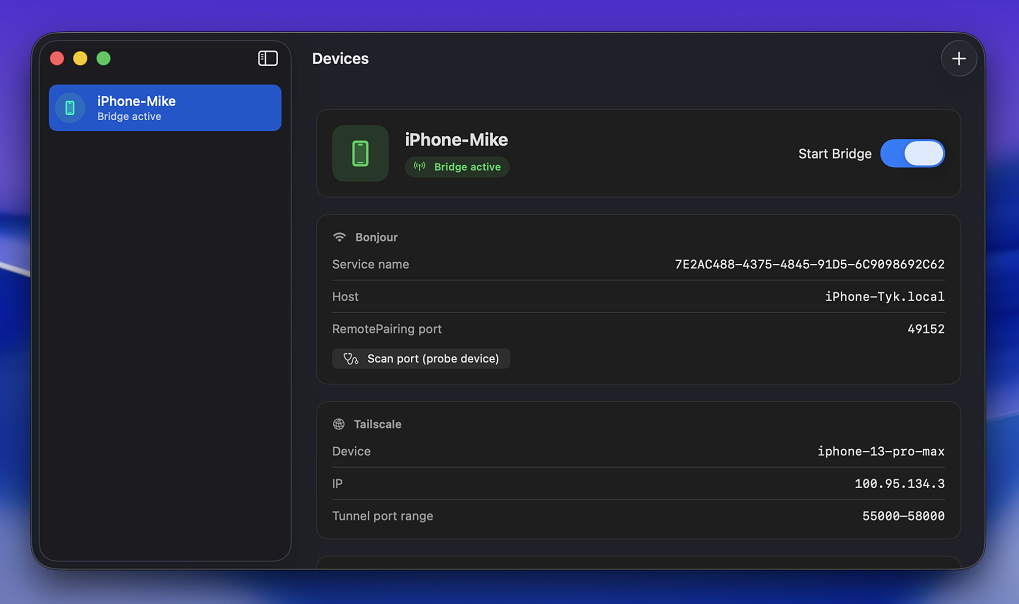Click the globe icon beside Tailscale
The height and width of the screenshot is (604, 1019).
click(x=339, y=424)
